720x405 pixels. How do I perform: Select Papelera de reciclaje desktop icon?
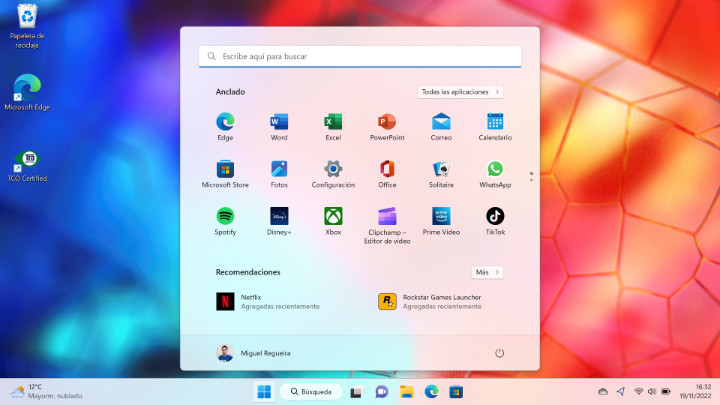(x=27, y=26)
